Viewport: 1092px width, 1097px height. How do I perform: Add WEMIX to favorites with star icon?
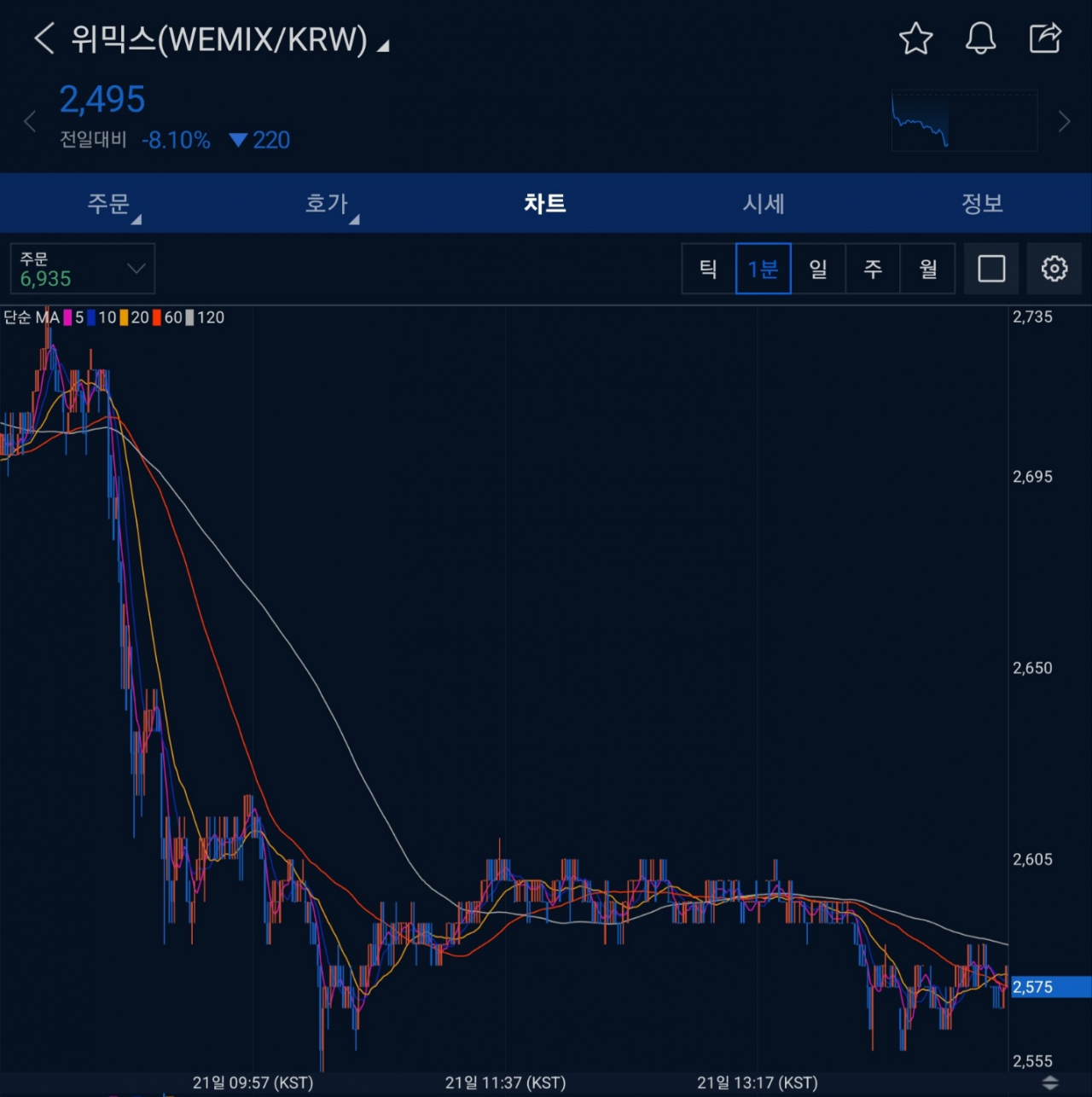point(915,38)
